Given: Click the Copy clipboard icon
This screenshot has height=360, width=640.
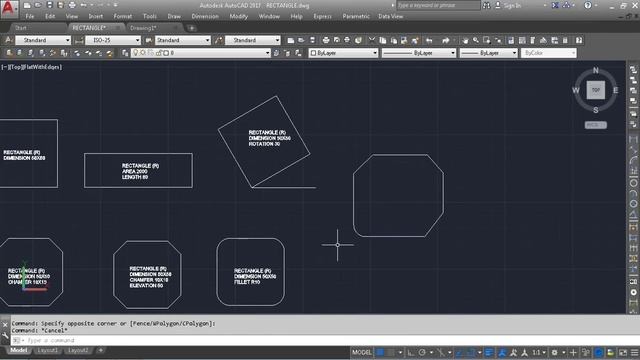Looking at the screenshot, I should (x=382, y=40).
